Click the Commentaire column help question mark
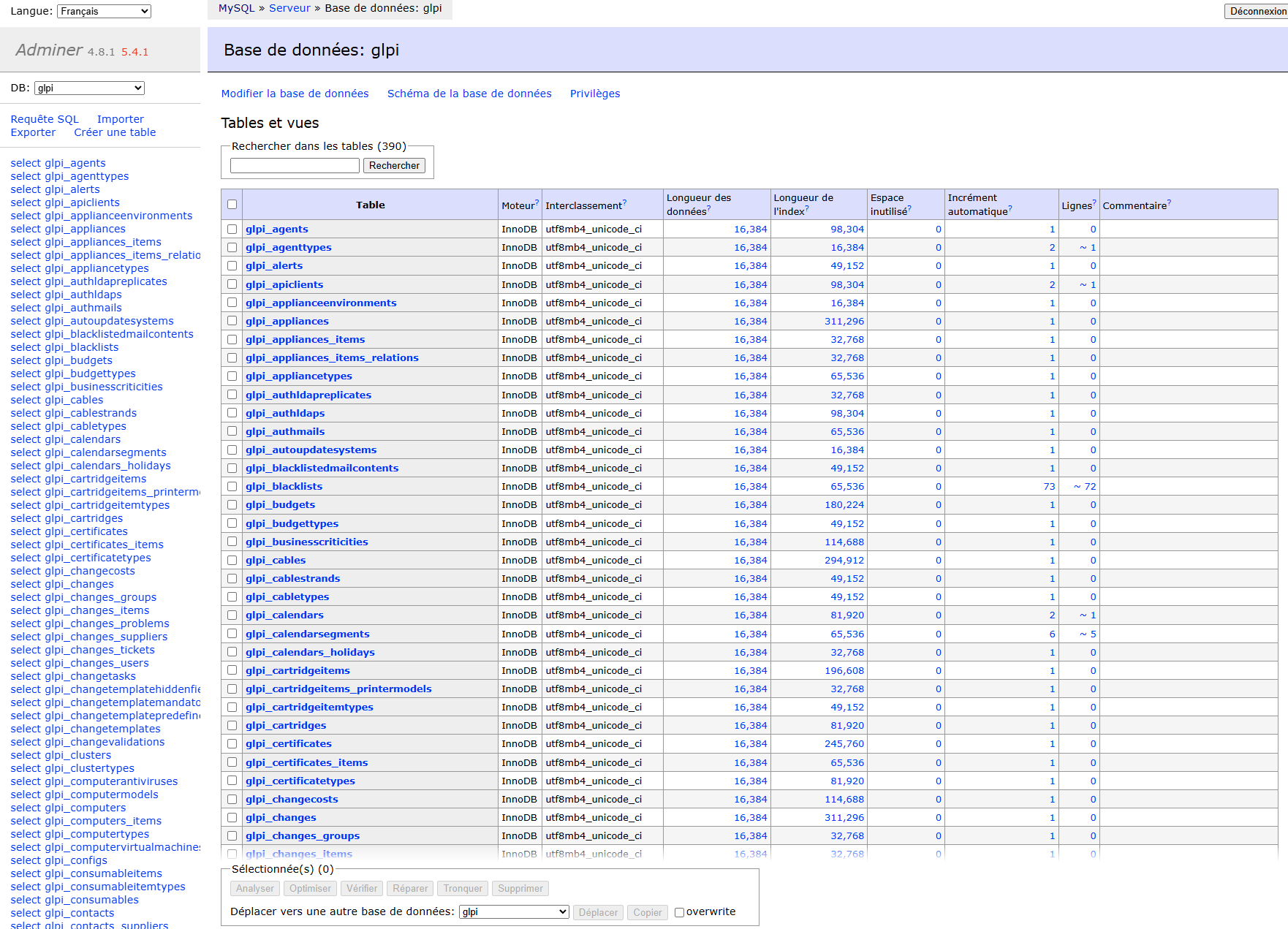The image size is (1288, 929). (x=1169, y=202)
